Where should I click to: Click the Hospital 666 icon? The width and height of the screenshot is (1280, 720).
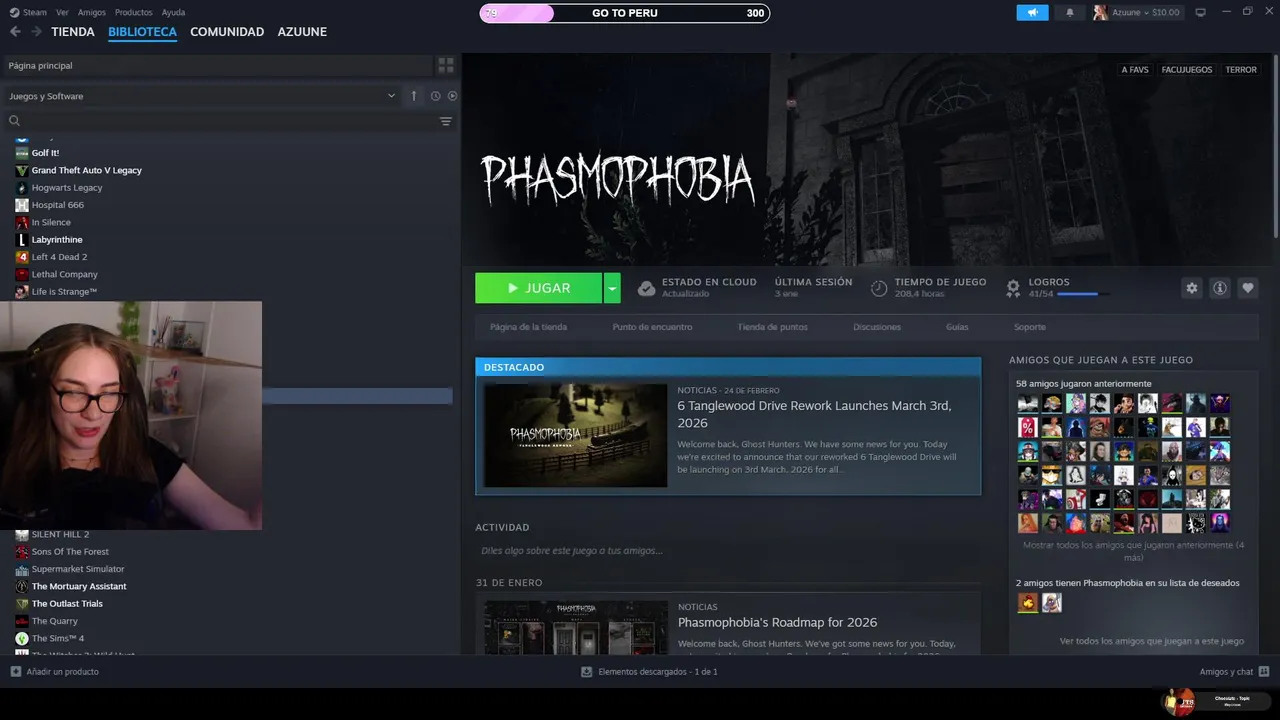[x=22, y=205]
